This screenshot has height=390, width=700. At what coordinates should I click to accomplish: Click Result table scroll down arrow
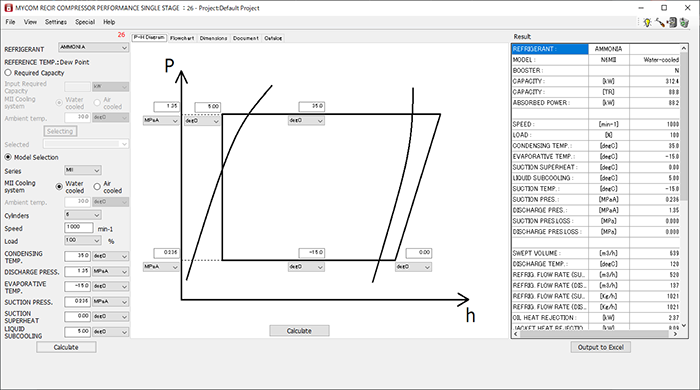[684, 326]
